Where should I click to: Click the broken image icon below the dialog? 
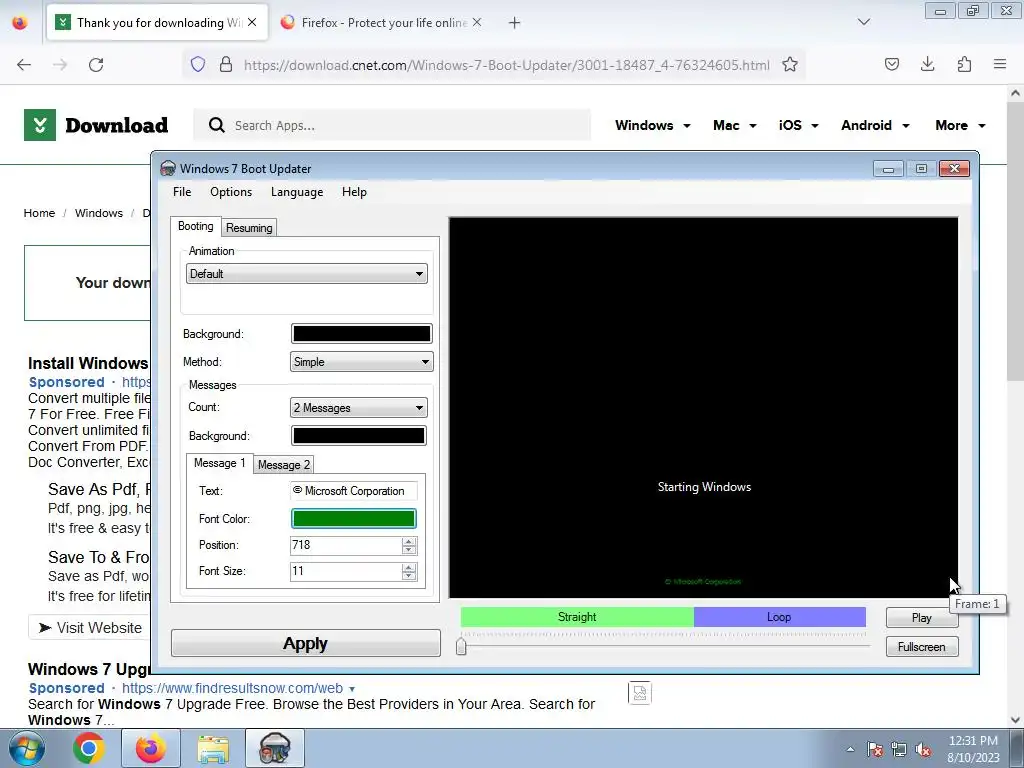point(640,693)
